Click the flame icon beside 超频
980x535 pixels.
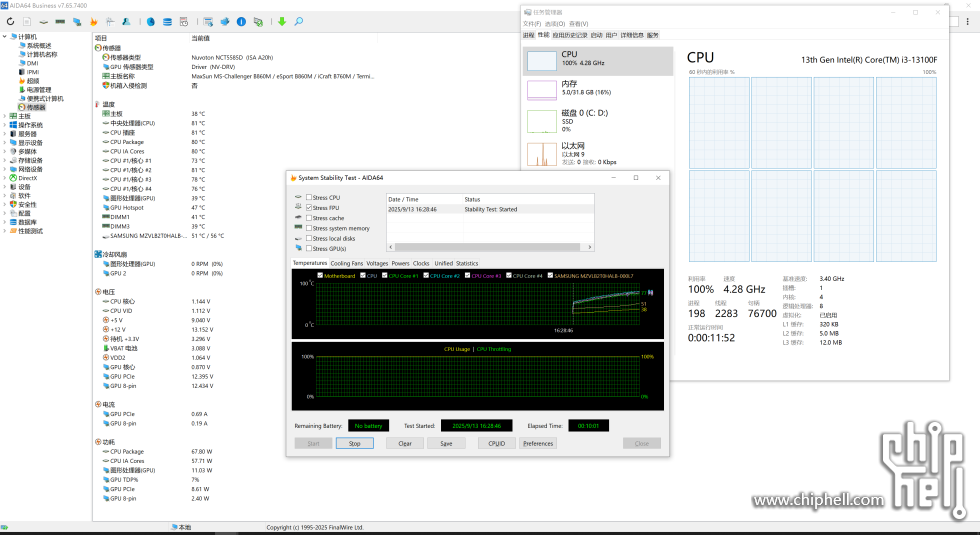pyautogui.click(x=22, y=81)
